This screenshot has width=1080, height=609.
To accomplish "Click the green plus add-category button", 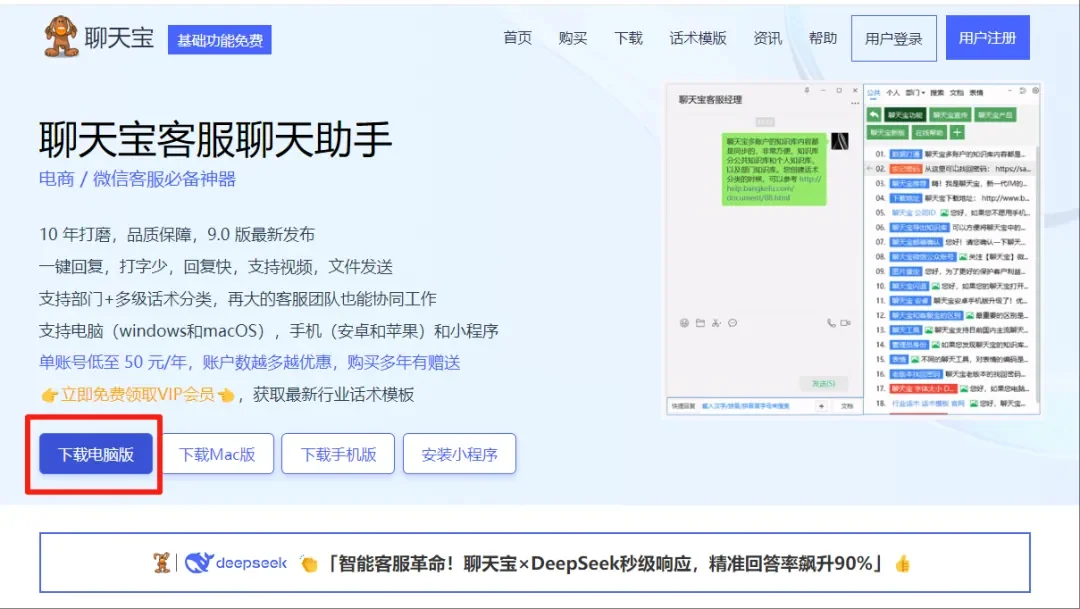I will point(957,132).
